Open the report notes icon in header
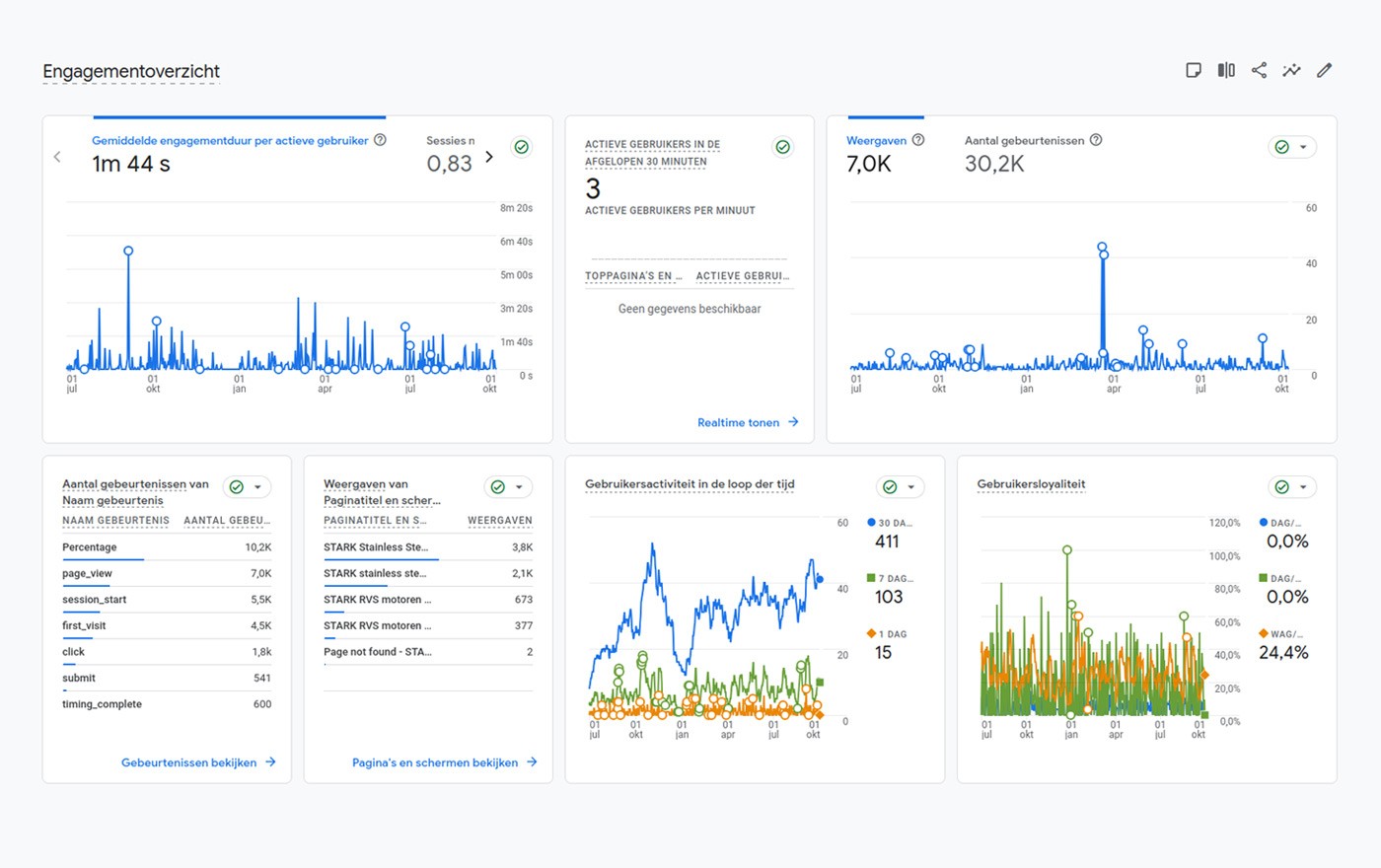1381x868 pixels. point(1194,70)
